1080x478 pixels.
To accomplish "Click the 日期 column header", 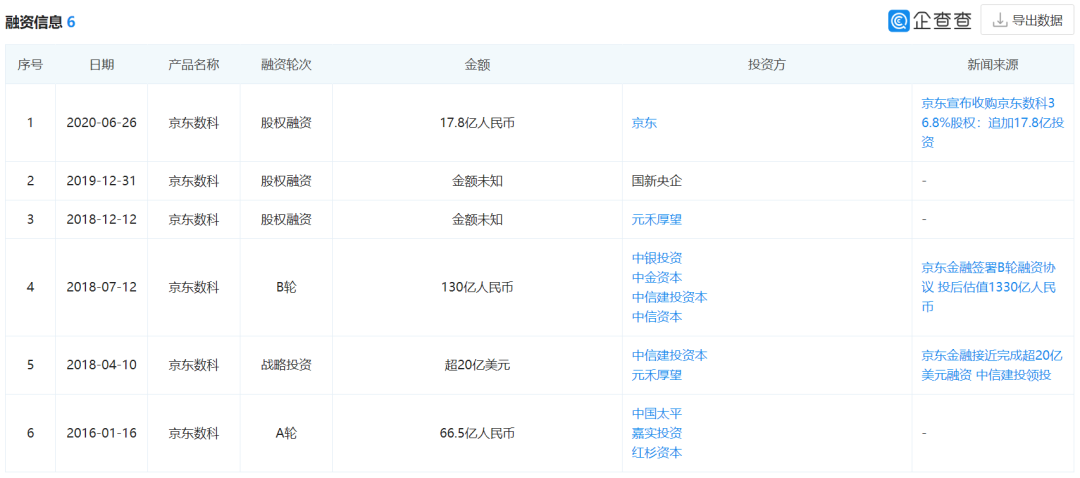I will click(101, 65).
